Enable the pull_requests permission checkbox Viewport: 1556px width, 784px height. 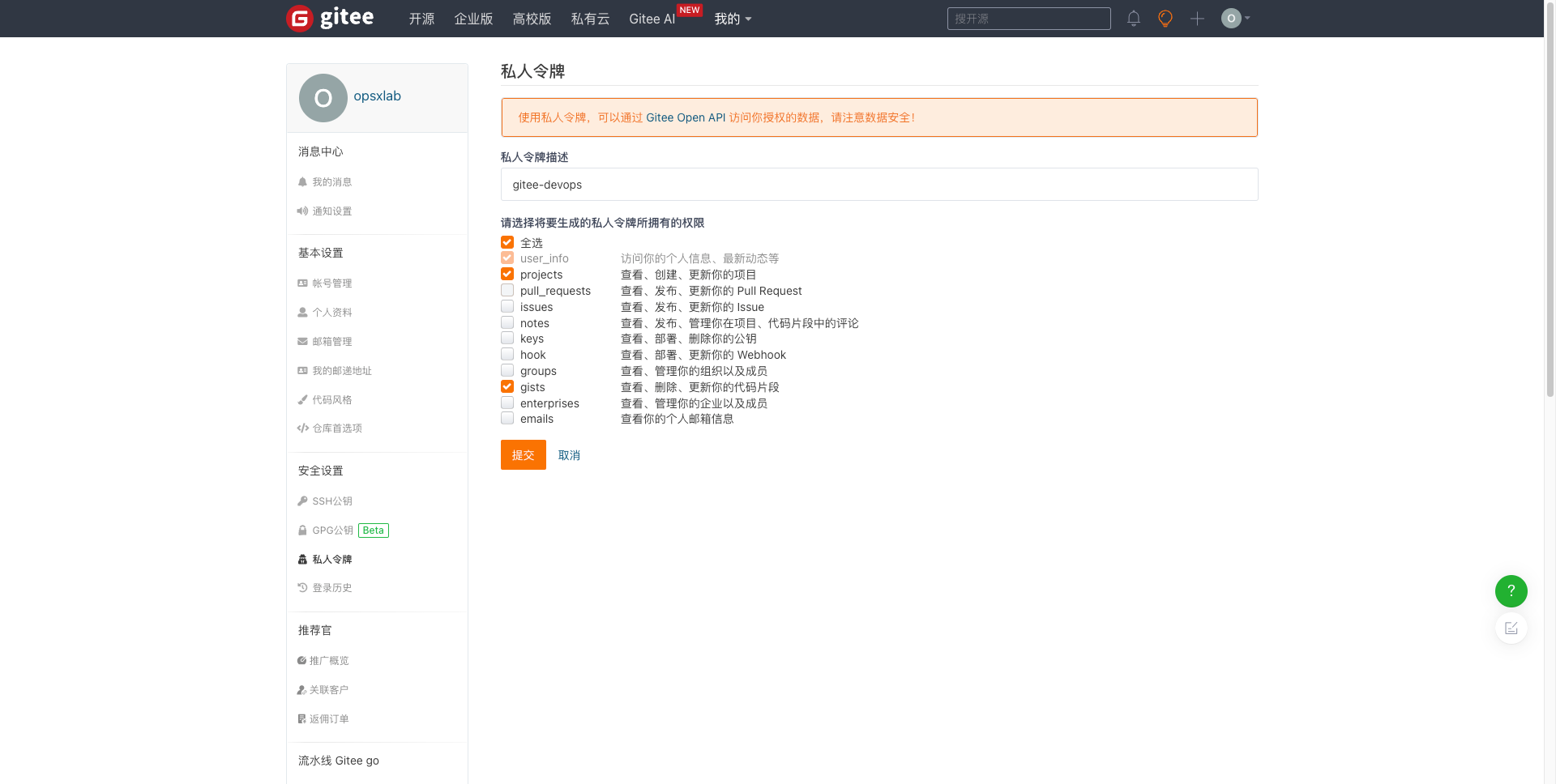click(x=507, y=290)
